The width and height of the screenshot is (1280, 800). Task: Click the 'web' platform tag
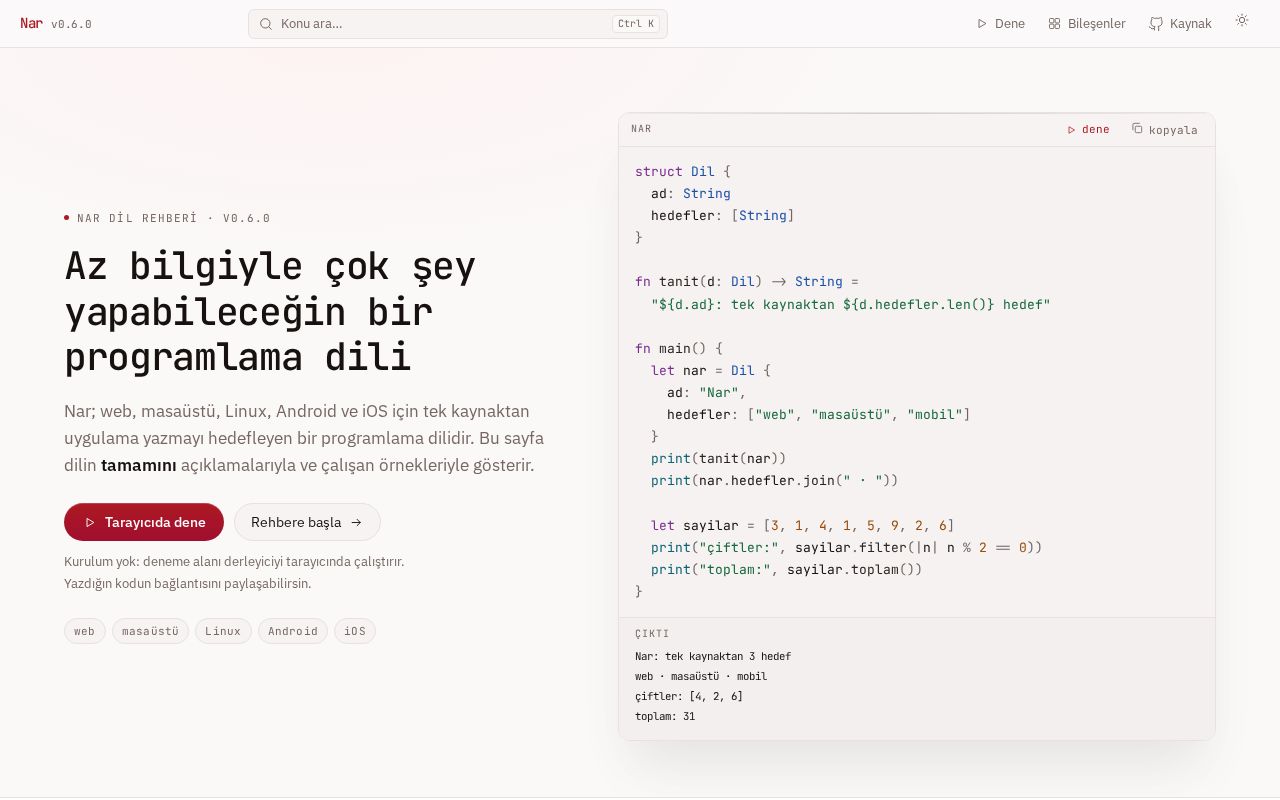pyautogui.click(x=85, y=631)
